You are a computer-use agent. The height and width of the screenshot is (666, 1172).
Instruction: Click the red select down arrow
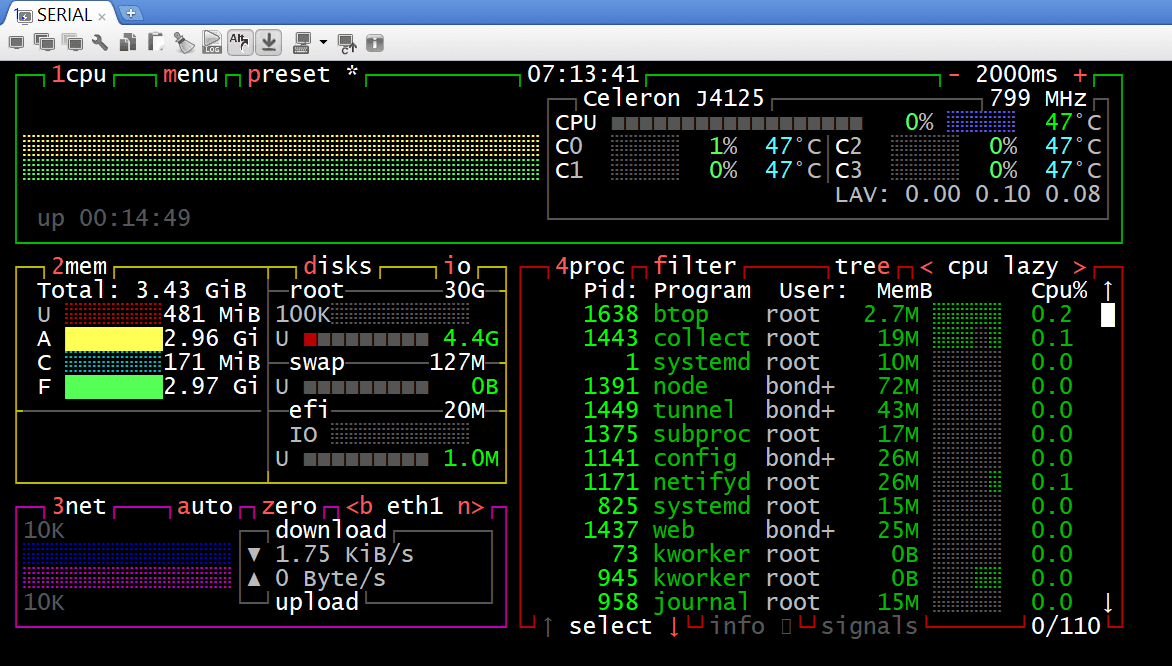tap(673, 626)
